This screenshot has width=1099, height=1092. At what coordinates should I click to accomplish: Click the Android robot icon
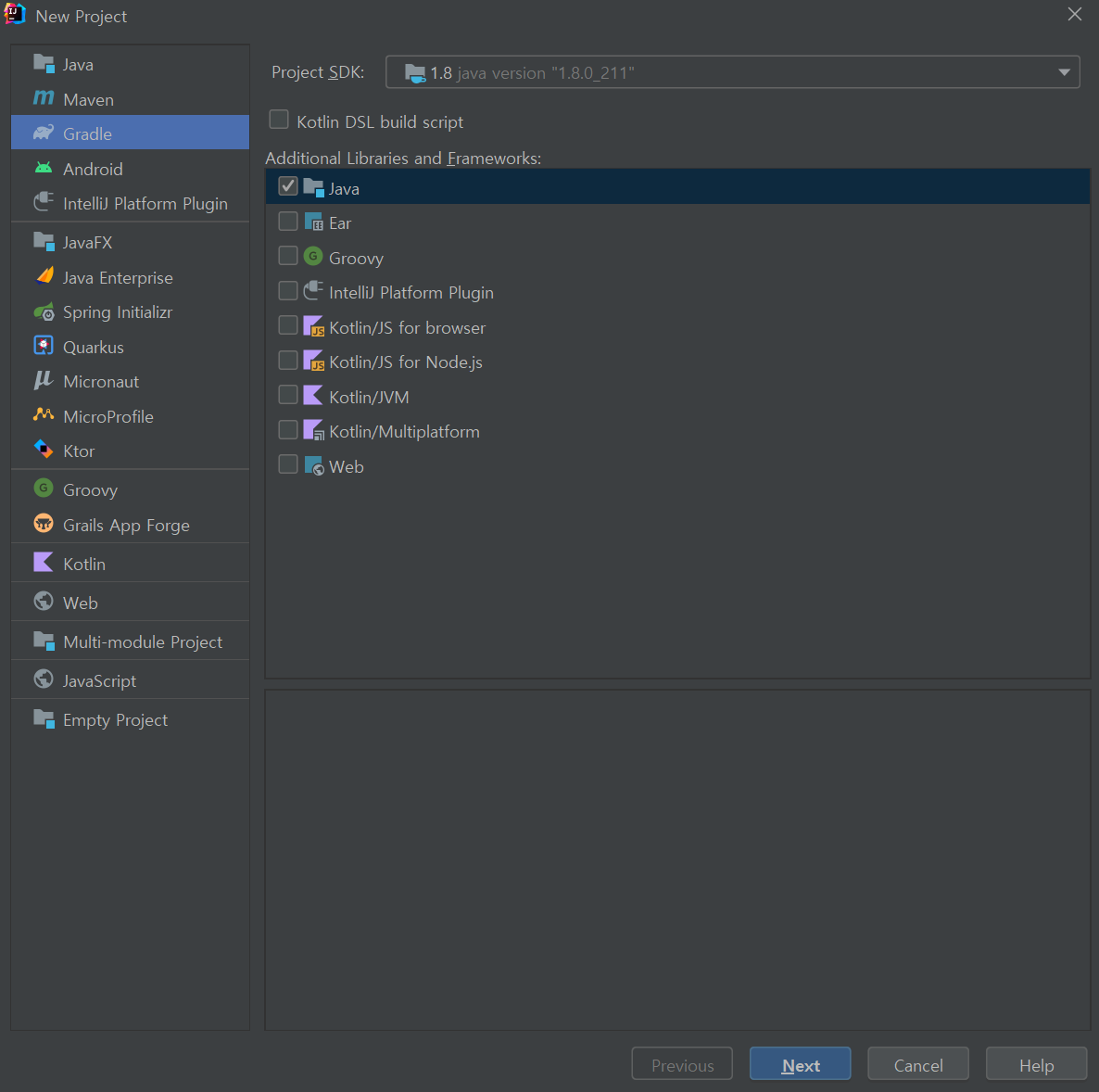point(44,168)
